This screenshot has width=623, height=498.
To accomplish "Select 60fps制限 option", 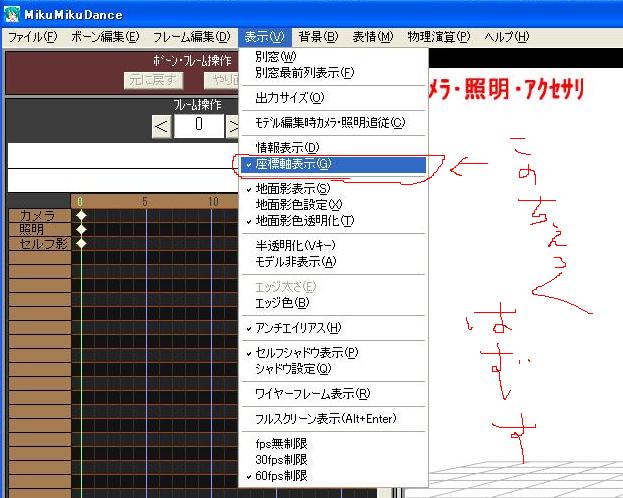I will (x=334, y=476).
